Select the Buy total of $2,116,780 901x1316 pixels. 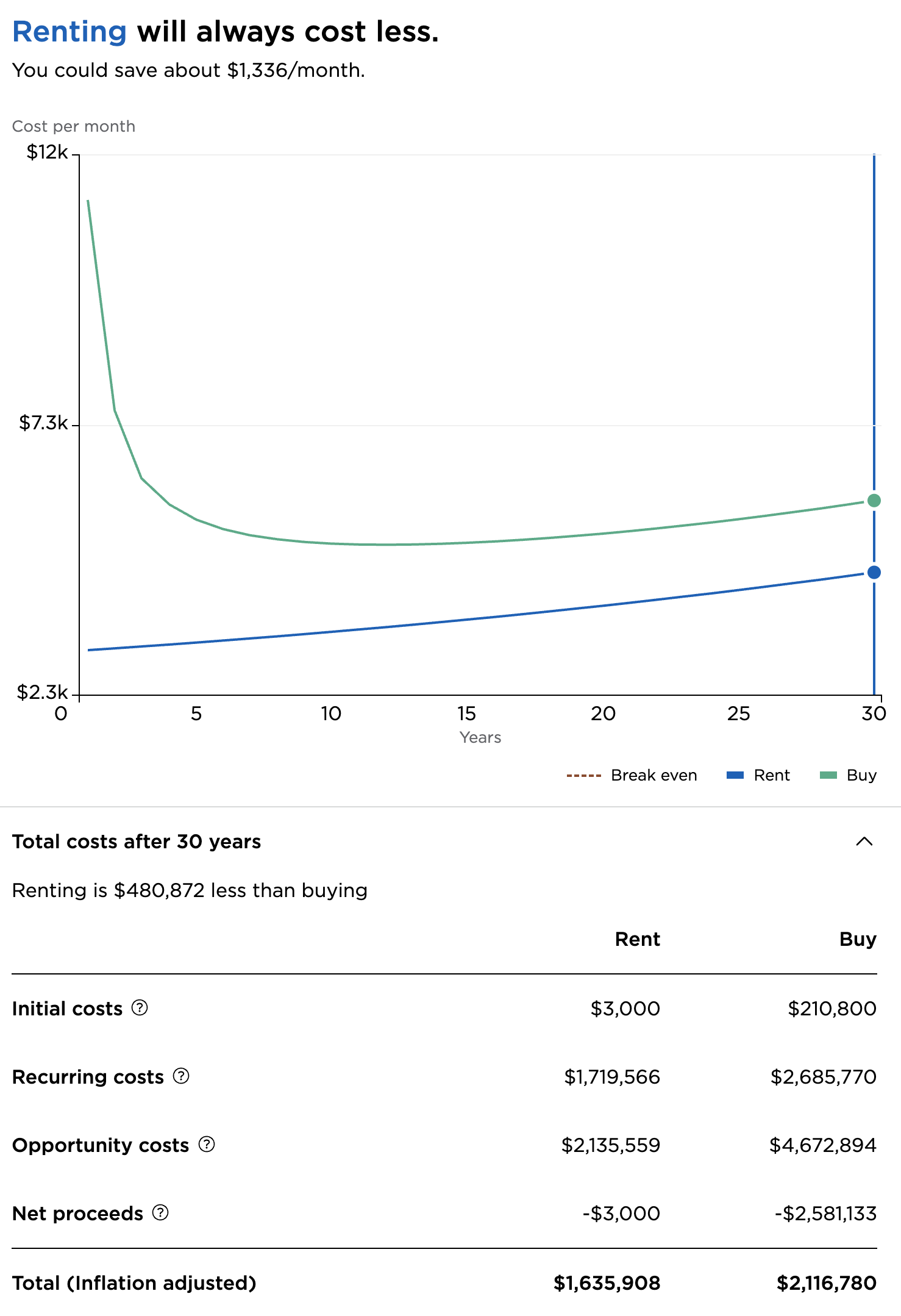(826, 1283)
